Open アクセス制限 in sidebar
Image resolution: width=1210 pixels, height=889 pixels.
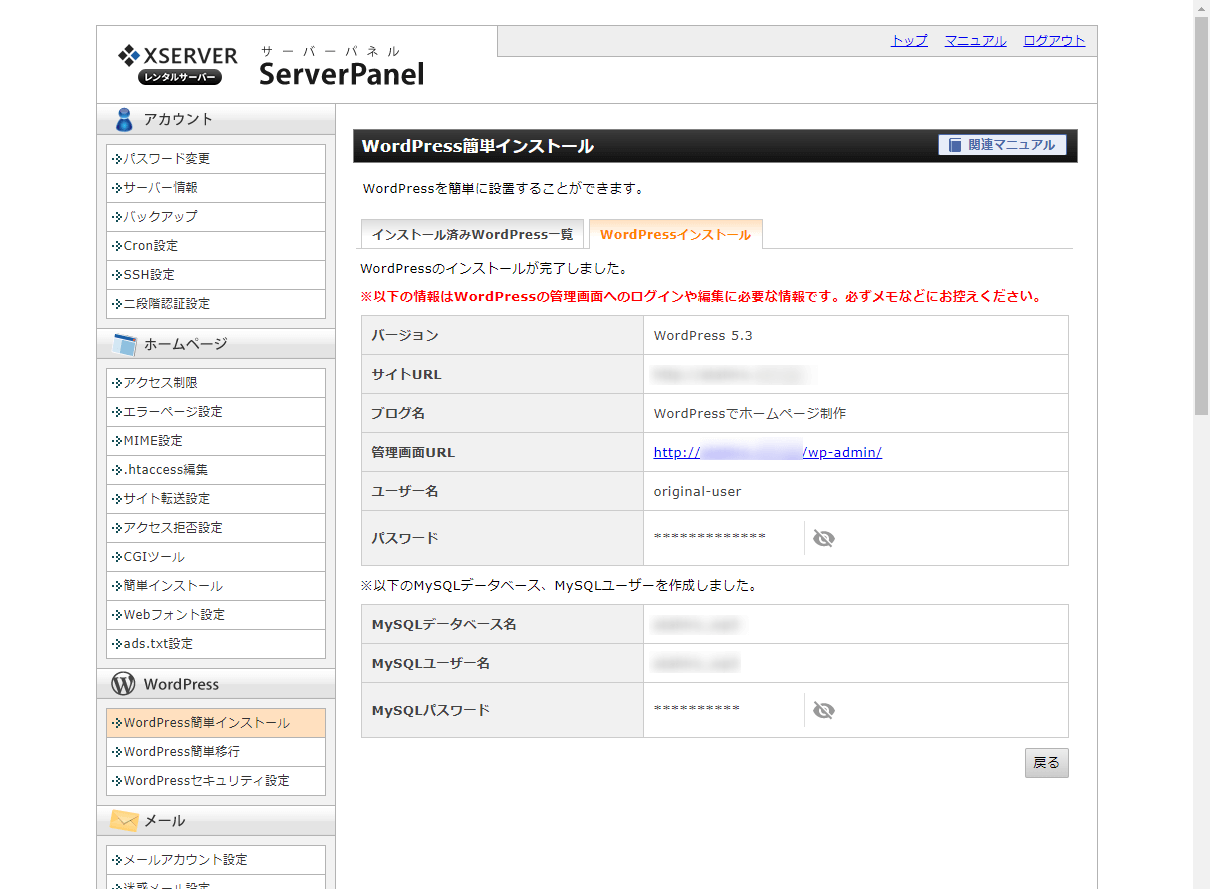pyautogui.click(x=216, y=383)
